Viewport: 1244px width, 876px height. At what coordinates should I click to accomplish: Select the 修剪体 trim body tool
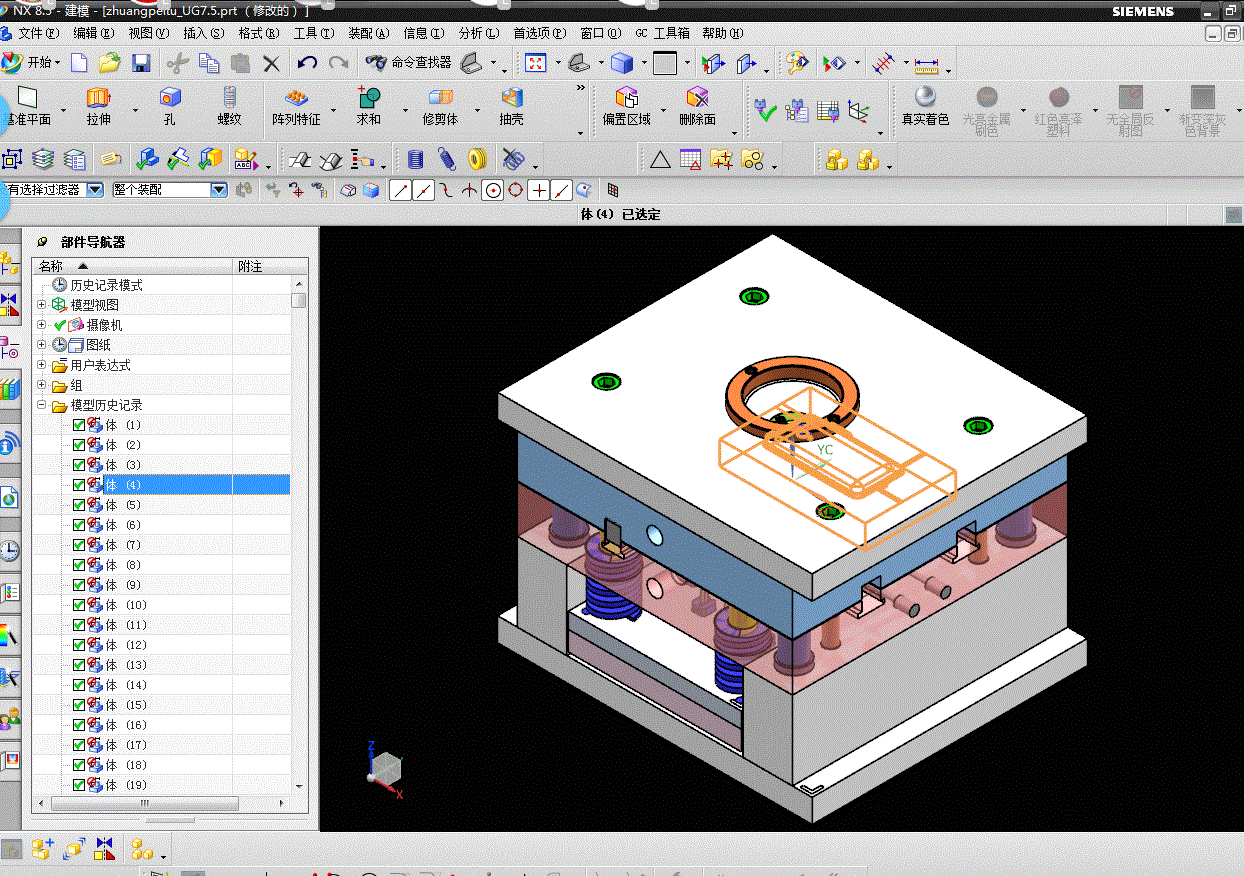pyautogui.click(x=440, y=106)
